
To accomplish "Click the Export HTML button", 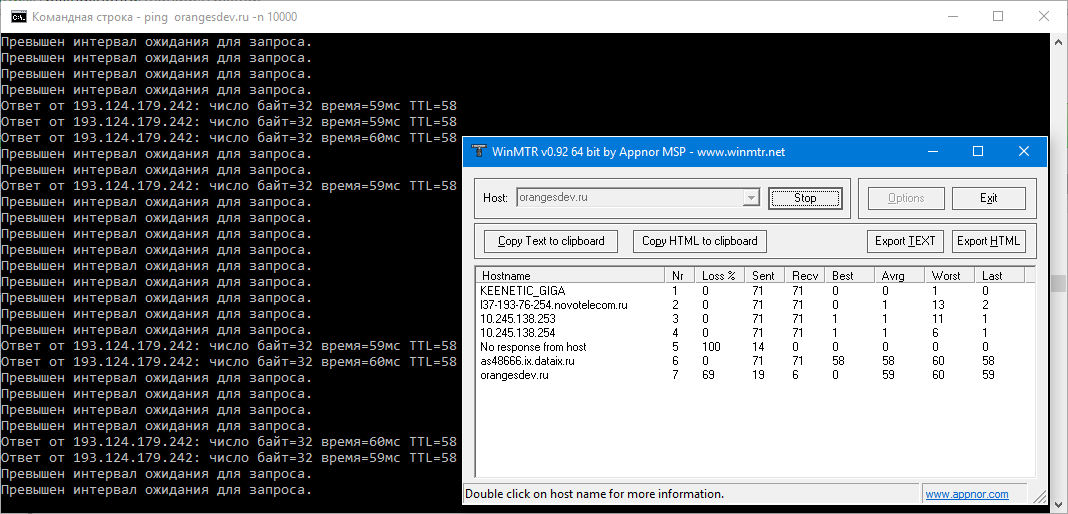I will coord(988,241).
